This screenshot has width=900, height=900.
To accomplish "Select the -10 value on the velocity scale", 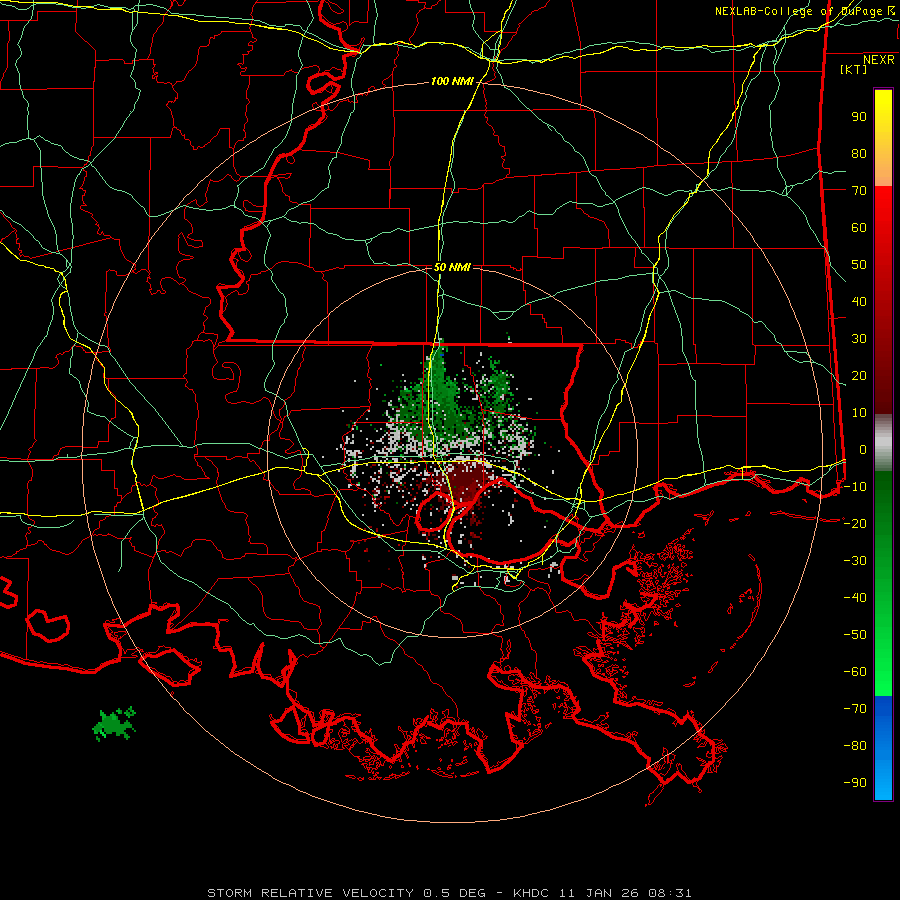I will [x=855, y=487].
